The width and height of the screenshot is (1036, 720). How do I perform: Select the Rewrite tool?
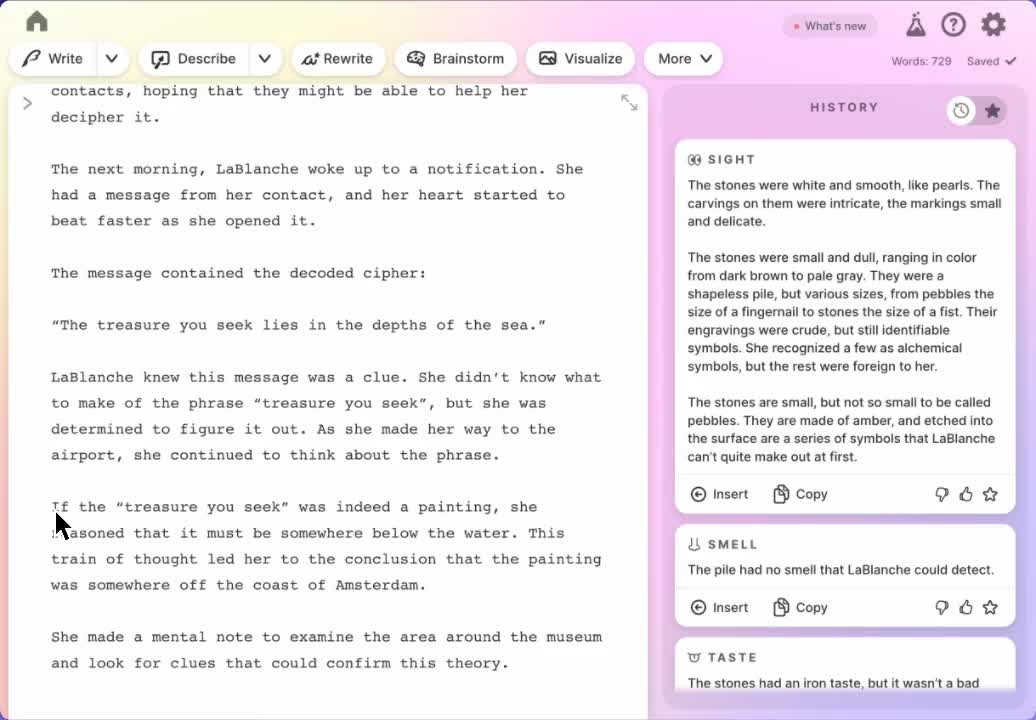(337, 59)
